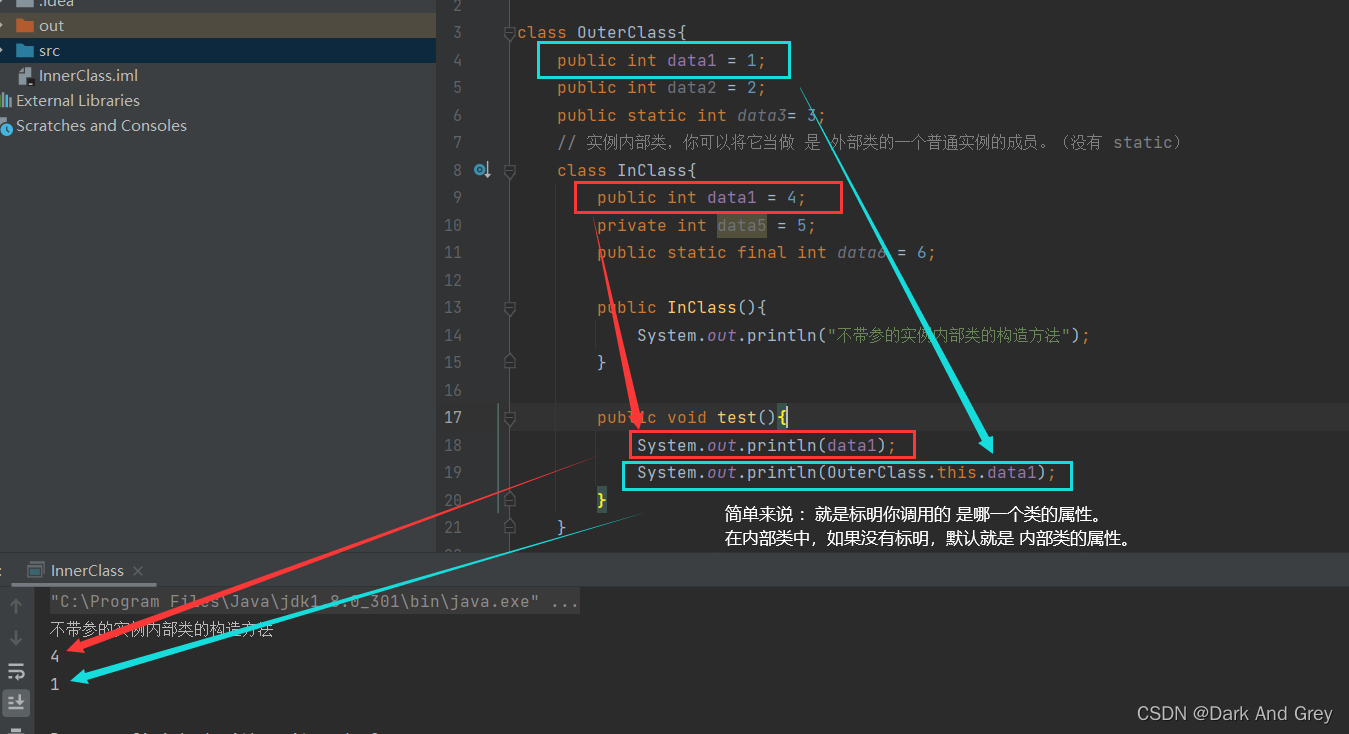
Task: Click the out folder icon
Action: pos(25,26)
